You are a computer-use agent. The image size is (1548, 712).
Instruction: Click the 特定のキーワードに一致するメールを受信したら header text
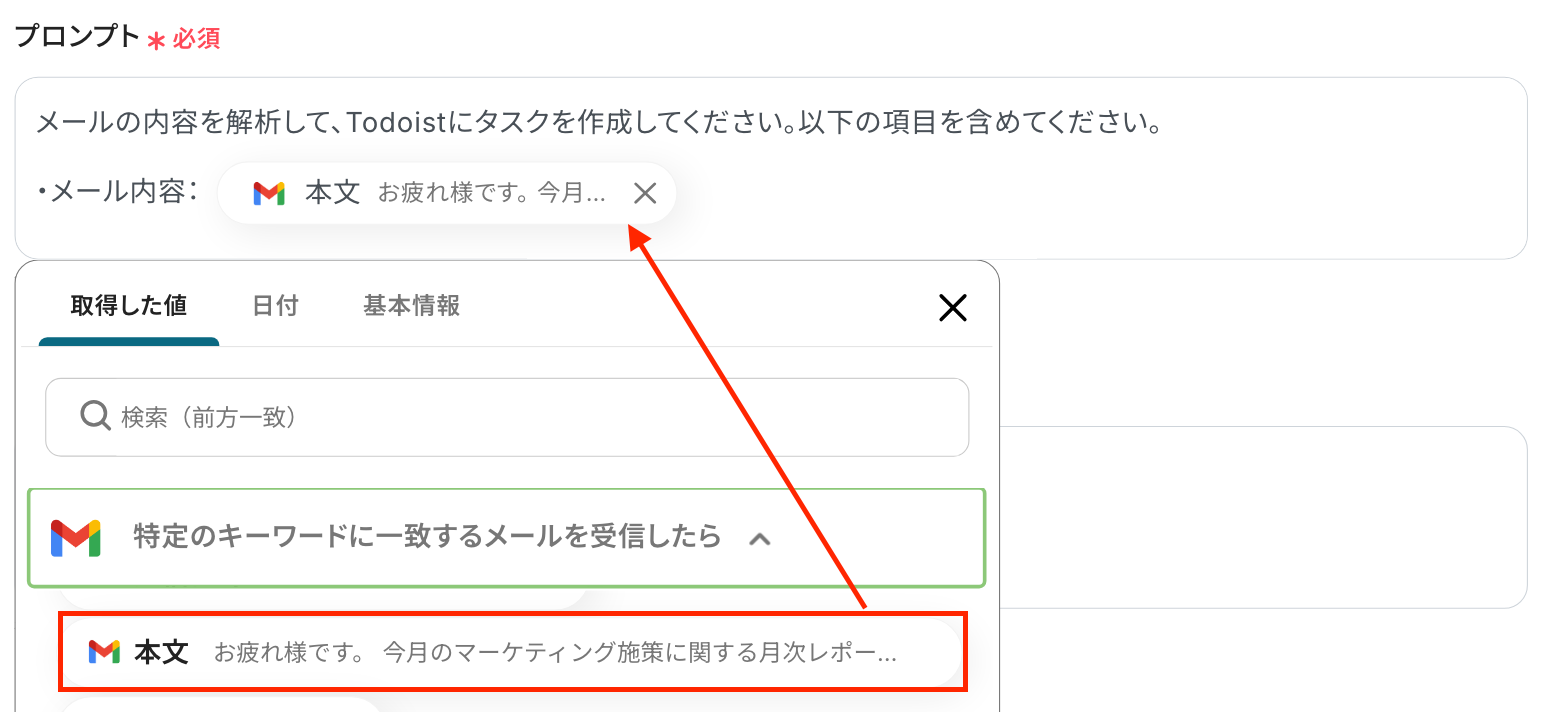427,537
